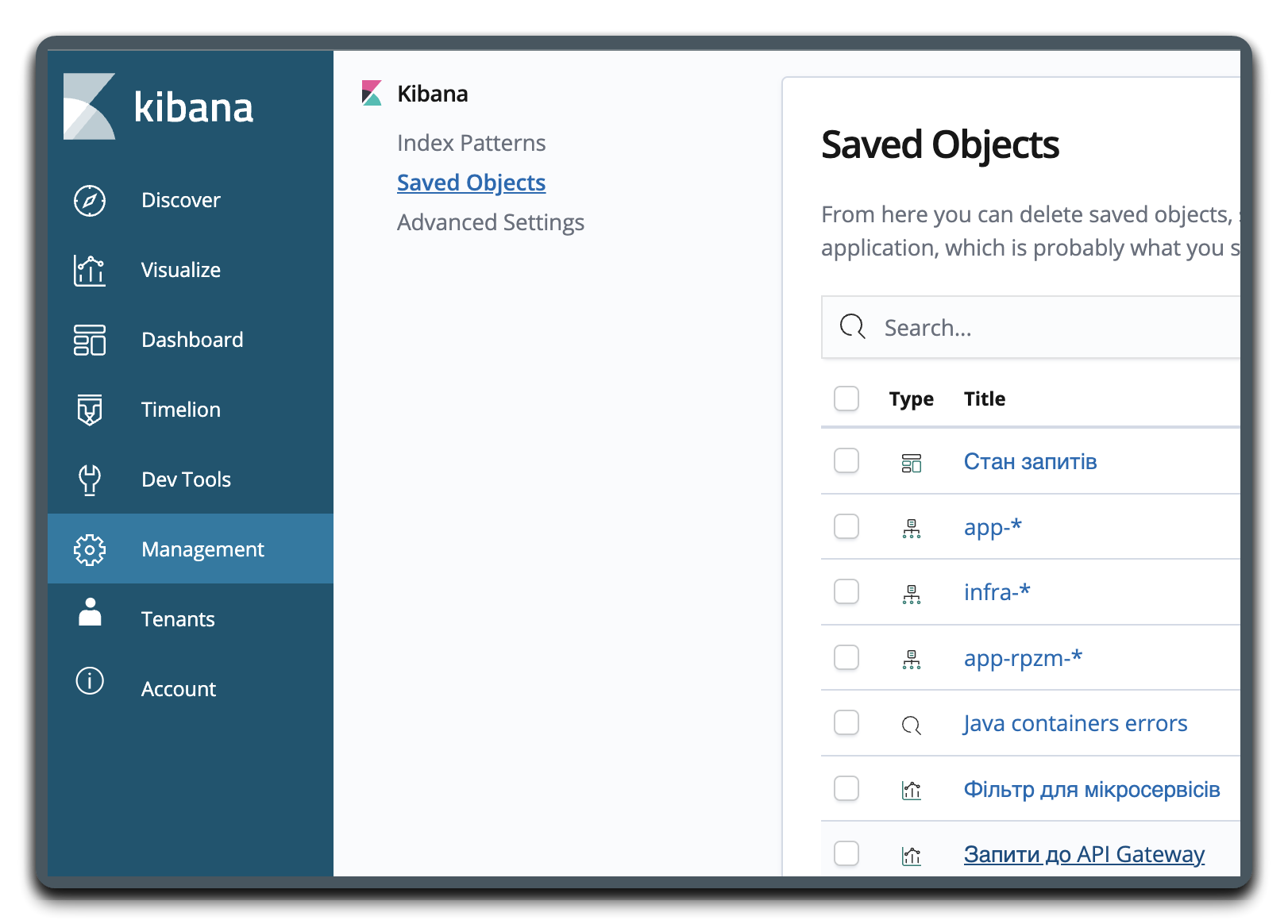Check the box for app-rpzm-*
Viewport: 1288px width, 924px height.
point(846,657)
